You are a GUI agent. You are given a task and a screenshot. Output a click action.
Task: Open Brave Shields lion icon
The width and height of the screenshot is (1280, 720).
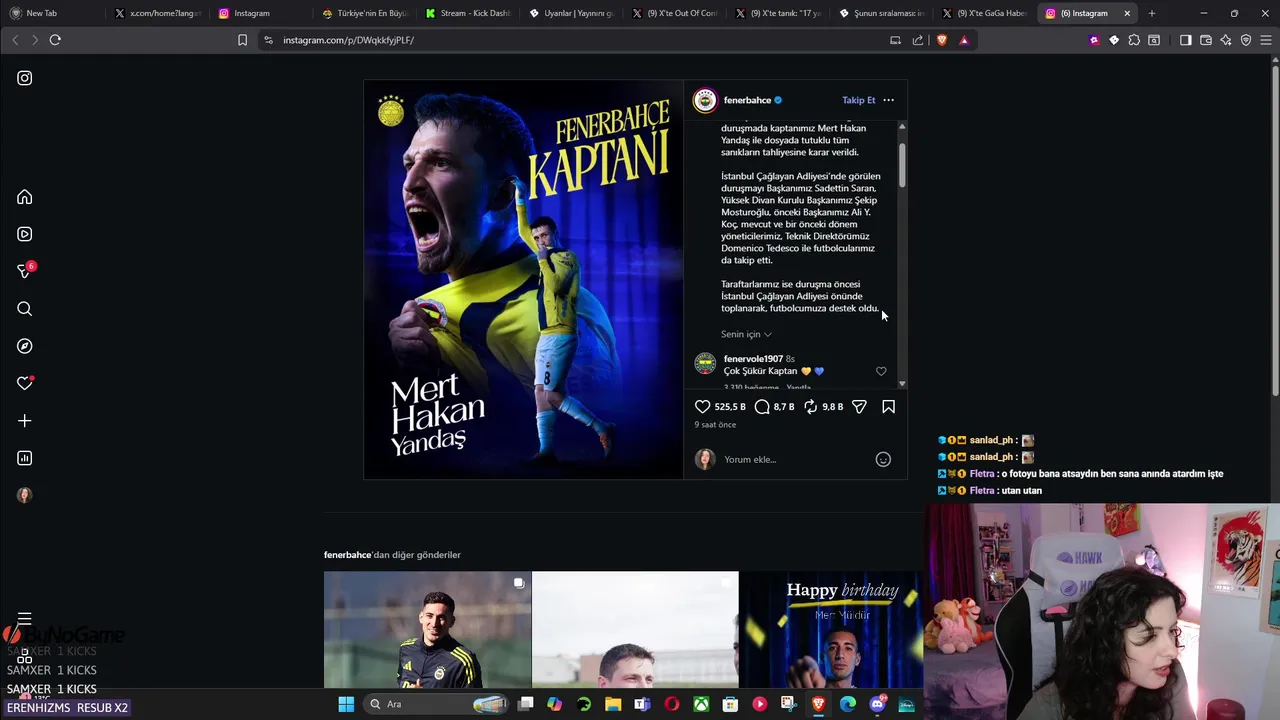pyautogui.click(x=941, y=40)
